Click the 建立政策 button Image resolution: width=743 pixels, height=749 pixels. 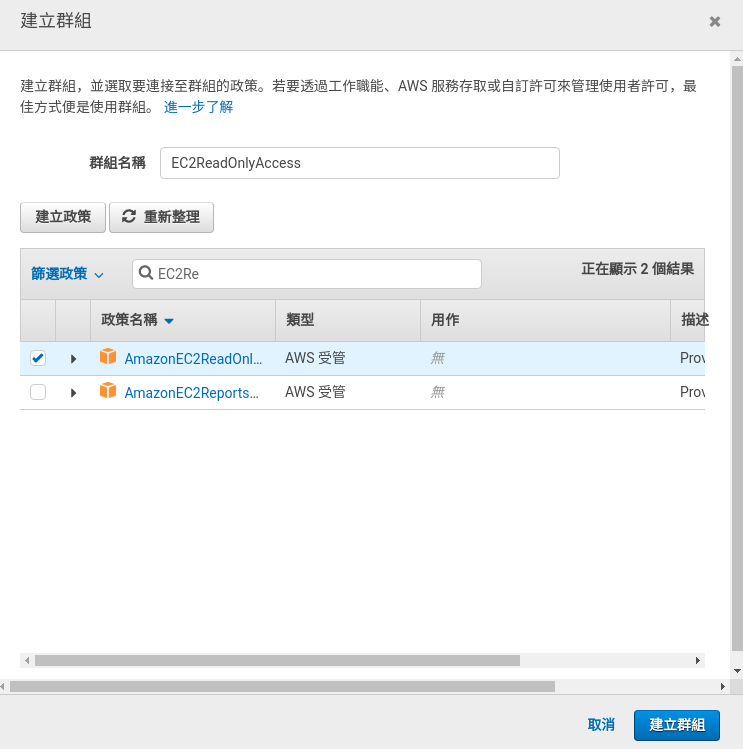coord(63,217)
